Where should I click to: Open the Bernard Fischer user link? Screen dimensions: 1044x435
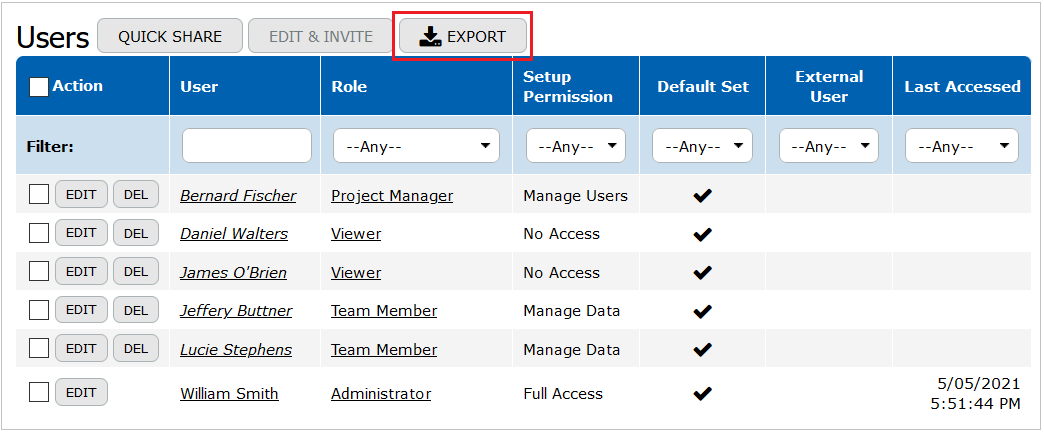[x=238, y=196]
